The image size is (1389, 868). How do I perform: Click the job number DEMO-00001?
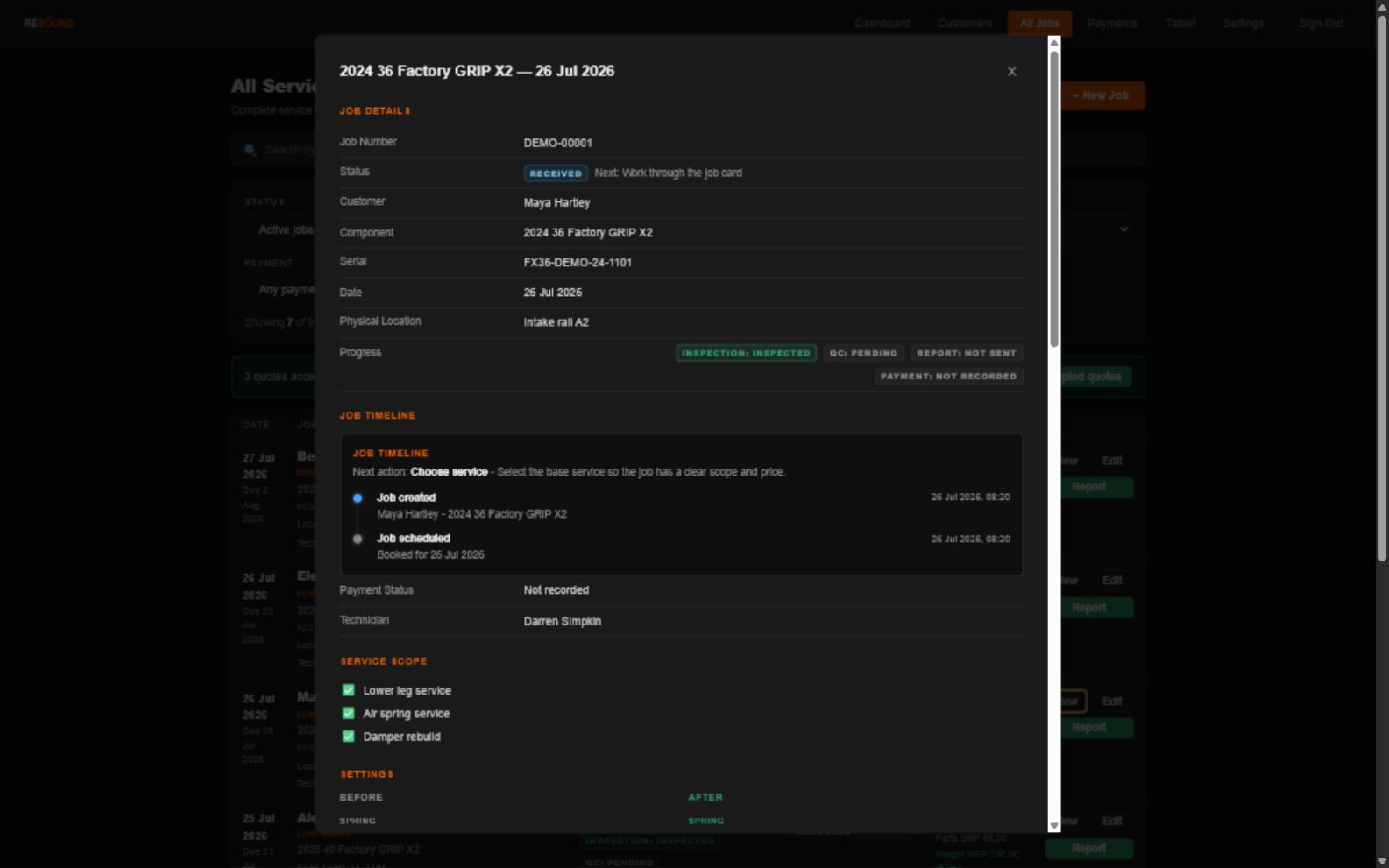[x=558, y=143]
